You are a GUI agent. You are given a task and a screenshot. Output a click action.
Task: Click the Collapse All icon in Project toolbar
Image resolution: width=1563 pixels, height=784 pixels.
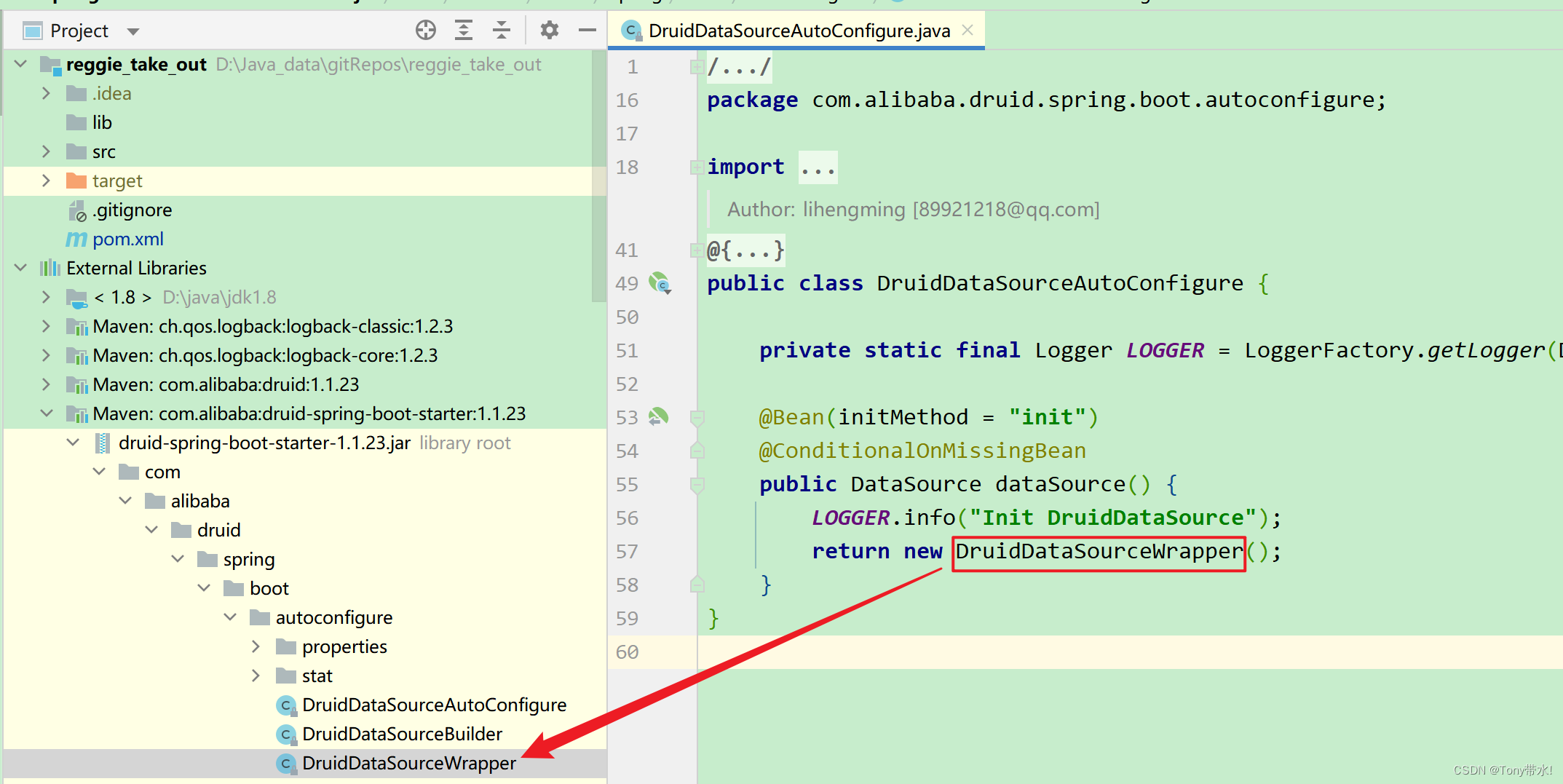tap(502, 30)
